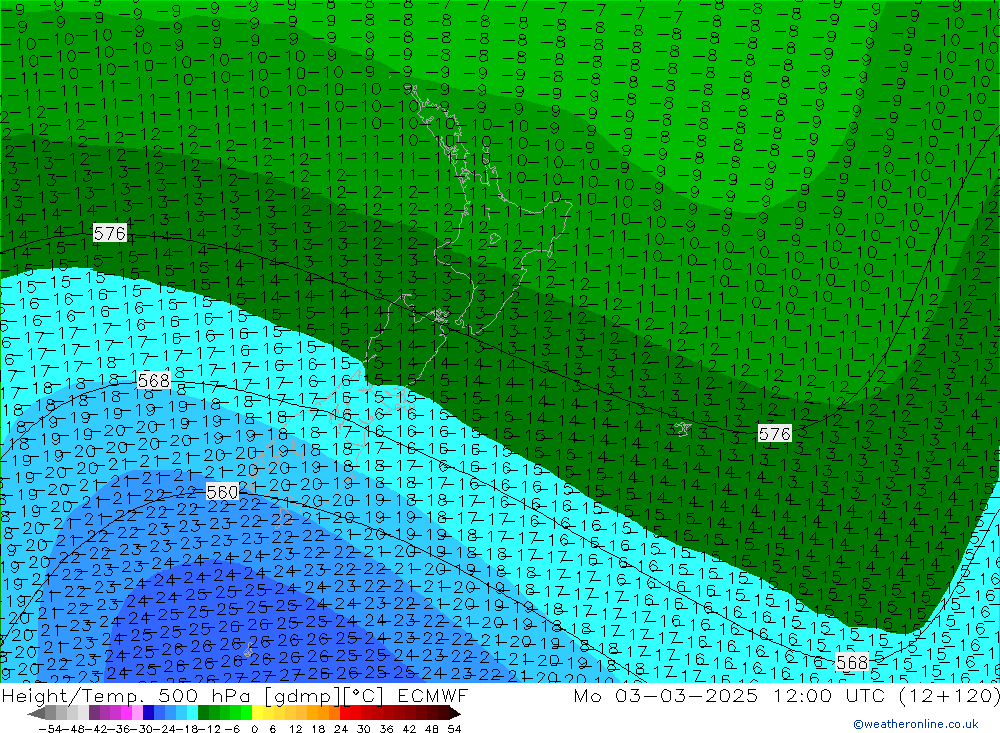Click the '(12+120)' forecast offset text
Image resolution: width=1000 pixels, height=733 pixels.
pos(949,696)
